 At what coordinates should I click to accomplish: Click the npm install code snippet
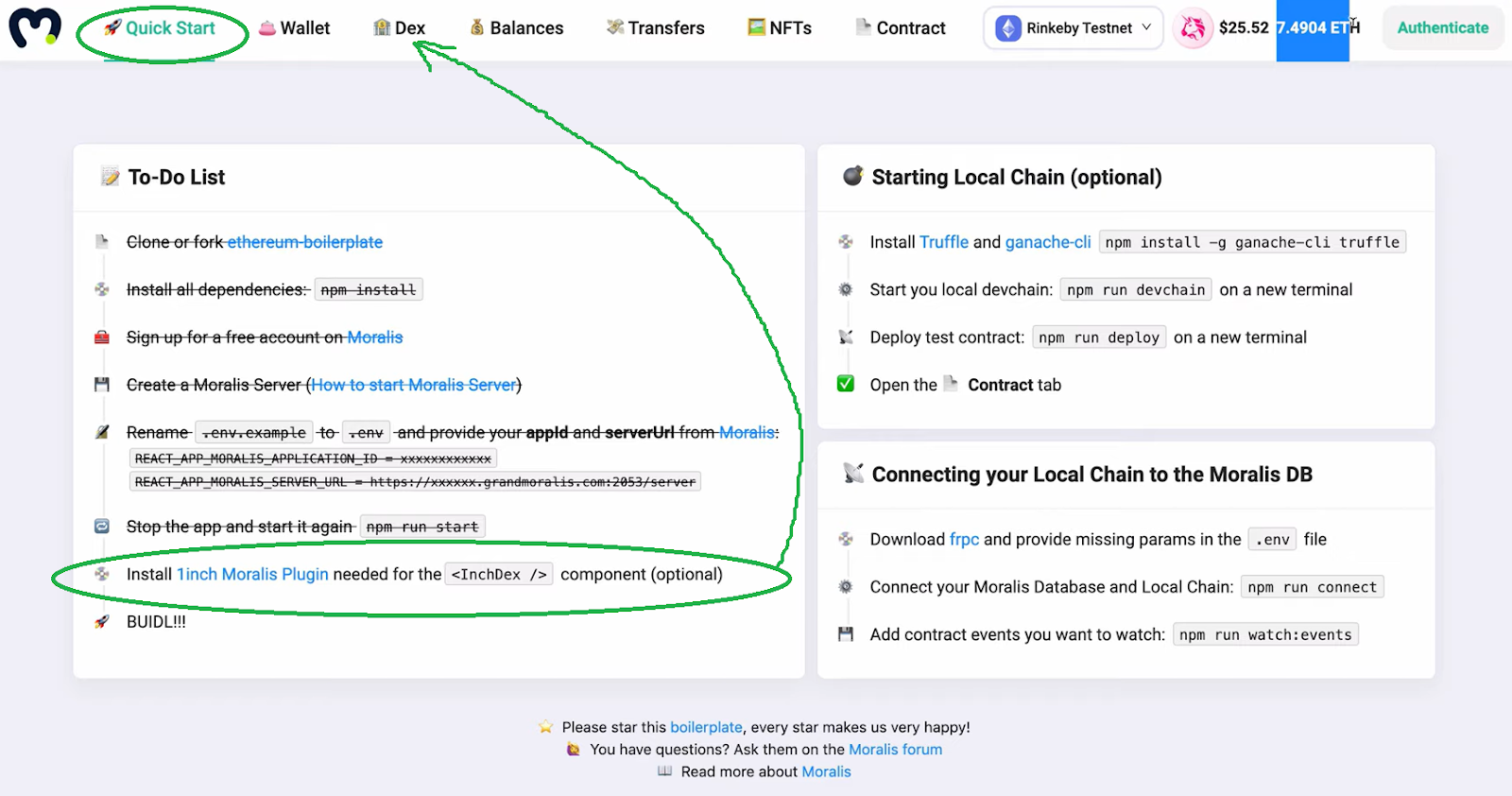pos(369,290)
